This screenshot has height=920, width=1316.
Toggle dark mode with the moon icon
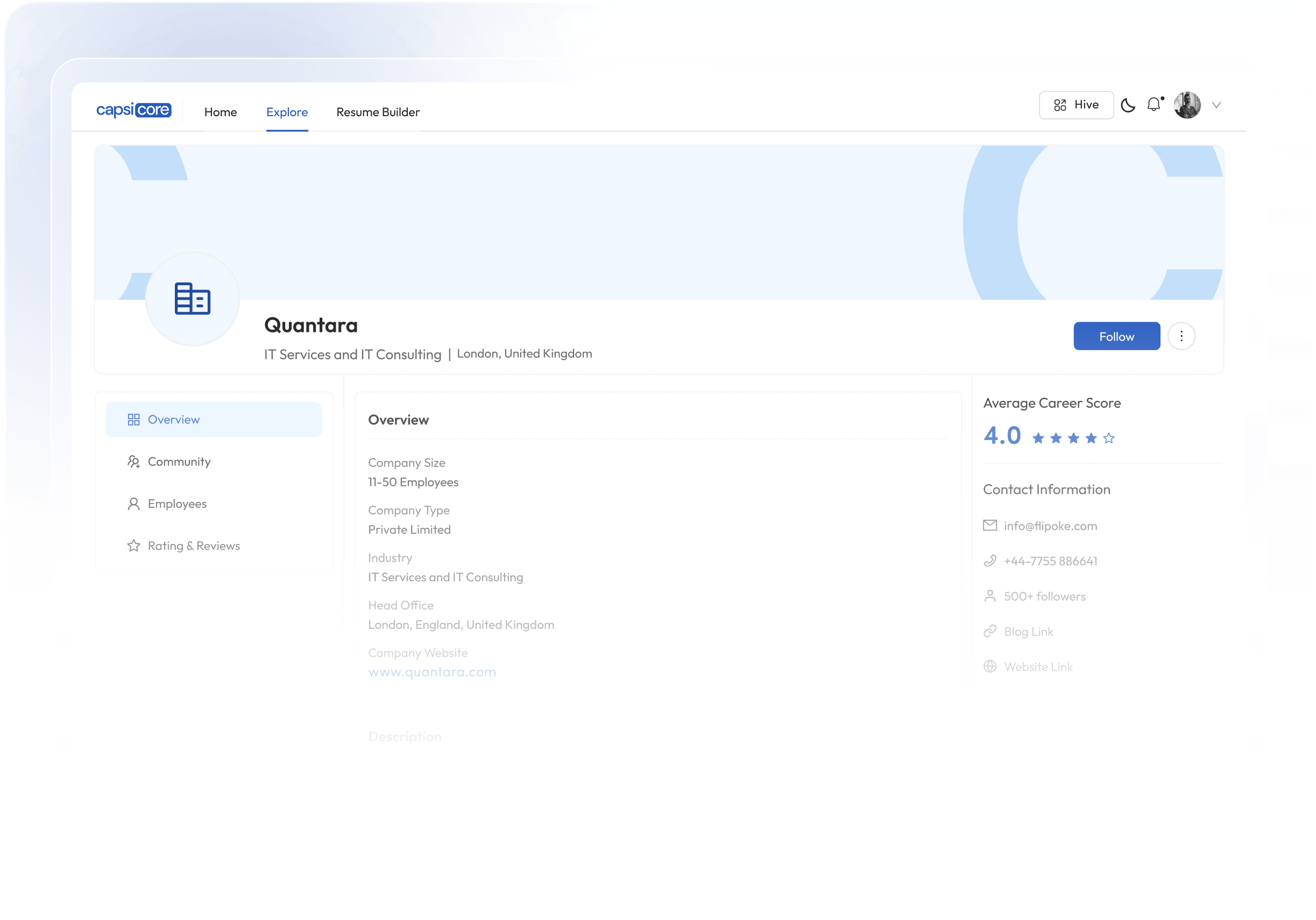[x=1128, y=105]
